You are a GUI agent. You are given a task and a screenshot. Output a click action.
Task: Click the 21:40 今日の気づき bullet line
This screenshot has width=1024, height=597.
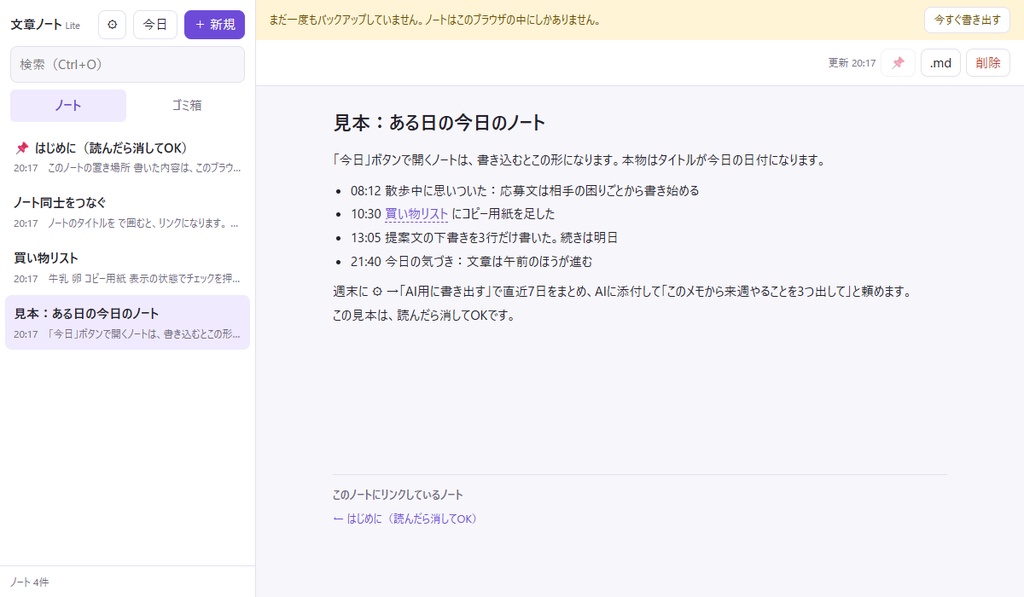coord(472,262)
